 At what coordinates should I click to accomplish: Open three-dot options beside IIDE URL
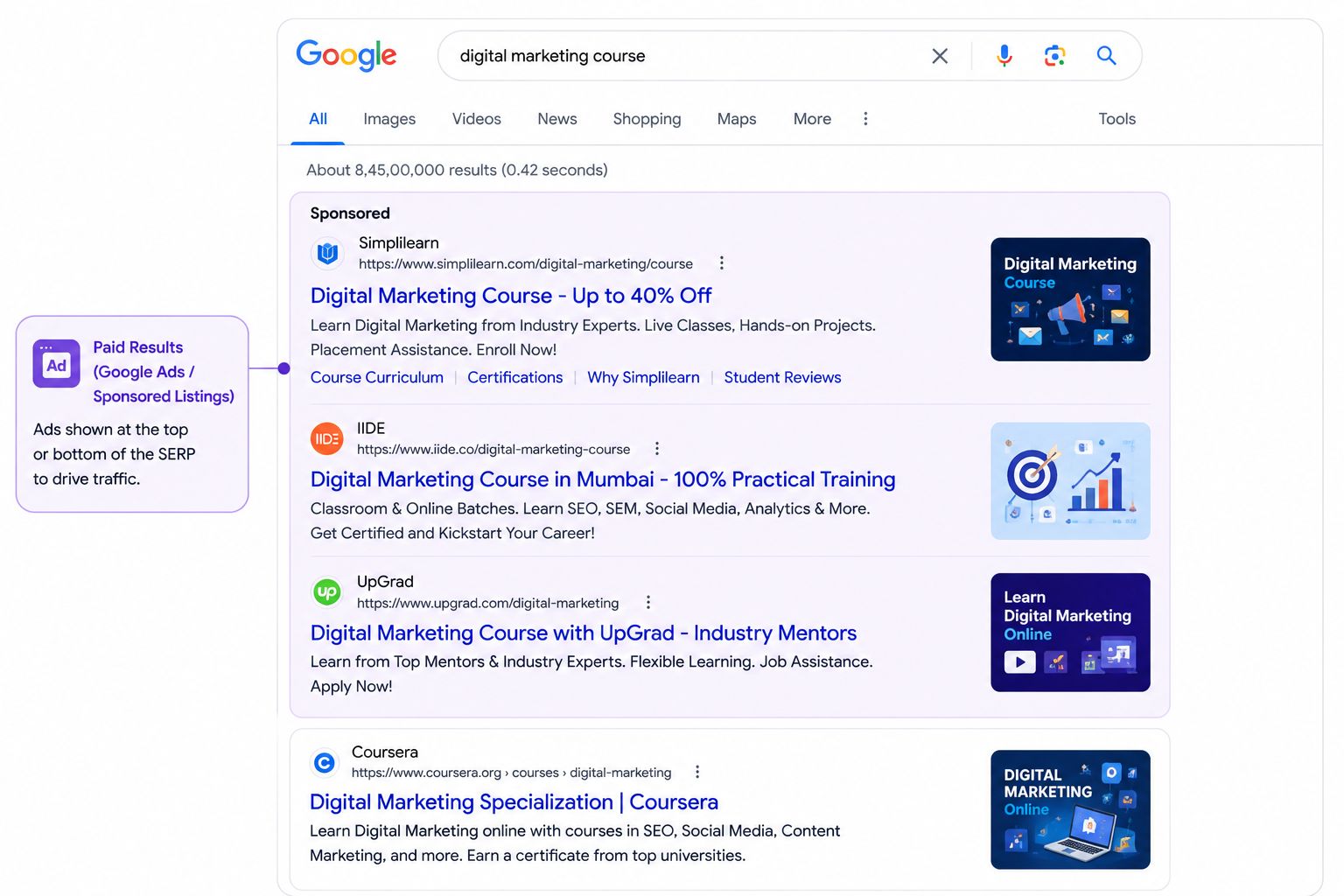tap(657, 449)
